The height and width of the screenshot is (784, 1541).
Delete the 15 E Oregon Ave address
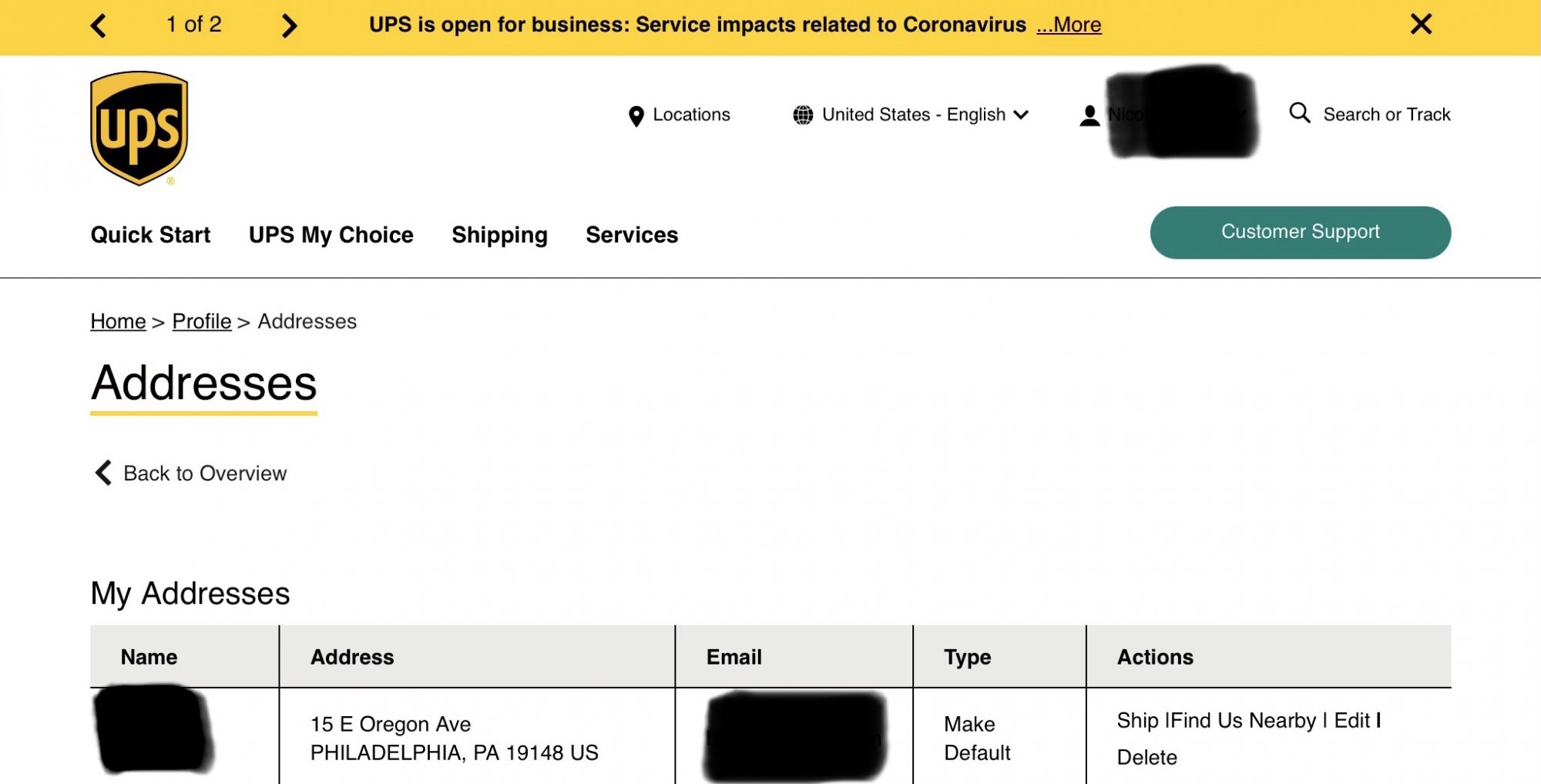click(x=1147, y=757)
